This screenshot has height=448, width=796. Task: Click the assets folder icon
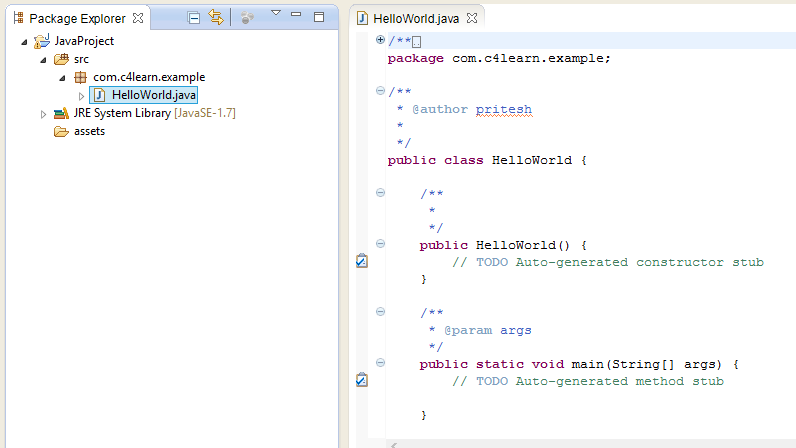[x=61, y=132]
